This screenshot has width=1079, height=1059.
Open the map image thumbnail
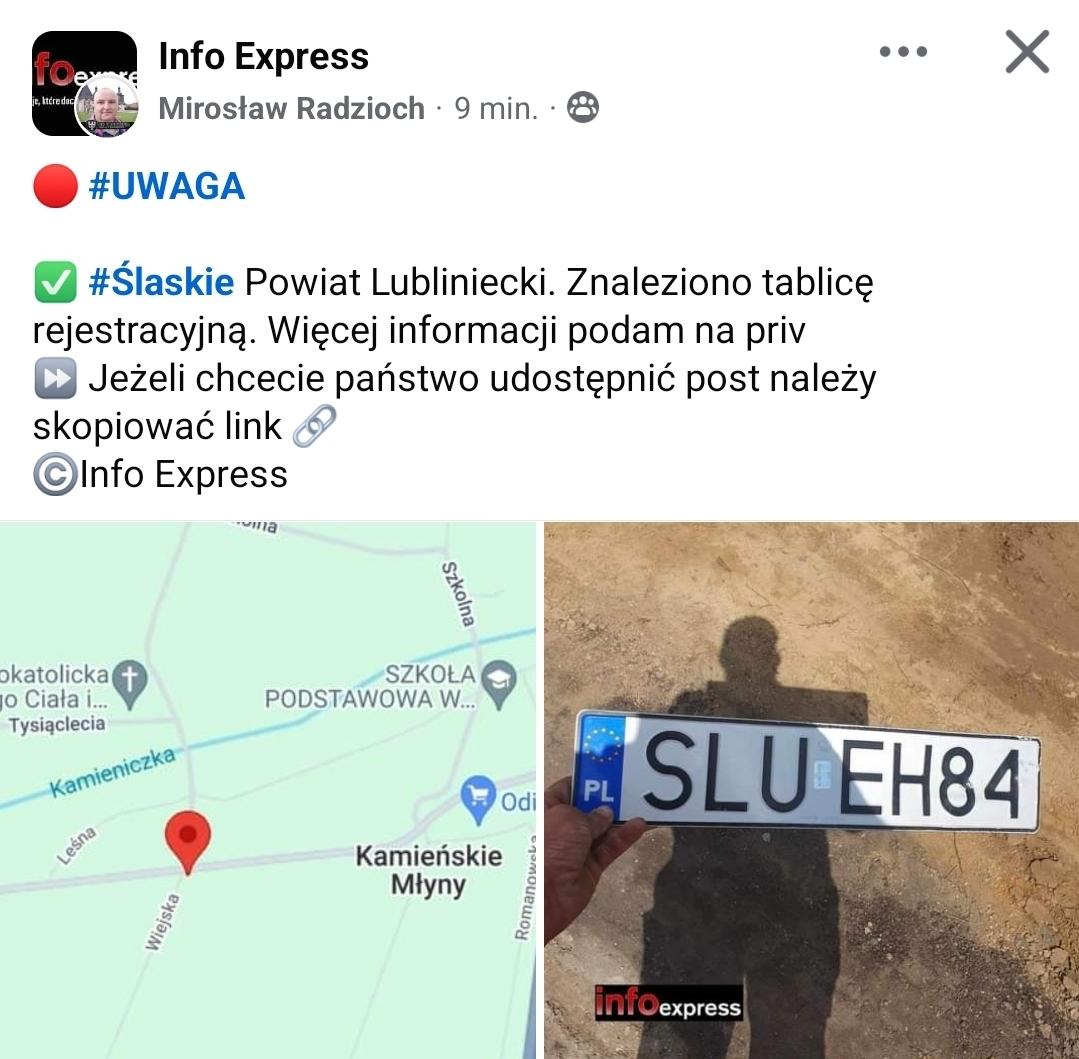[268, 790]
